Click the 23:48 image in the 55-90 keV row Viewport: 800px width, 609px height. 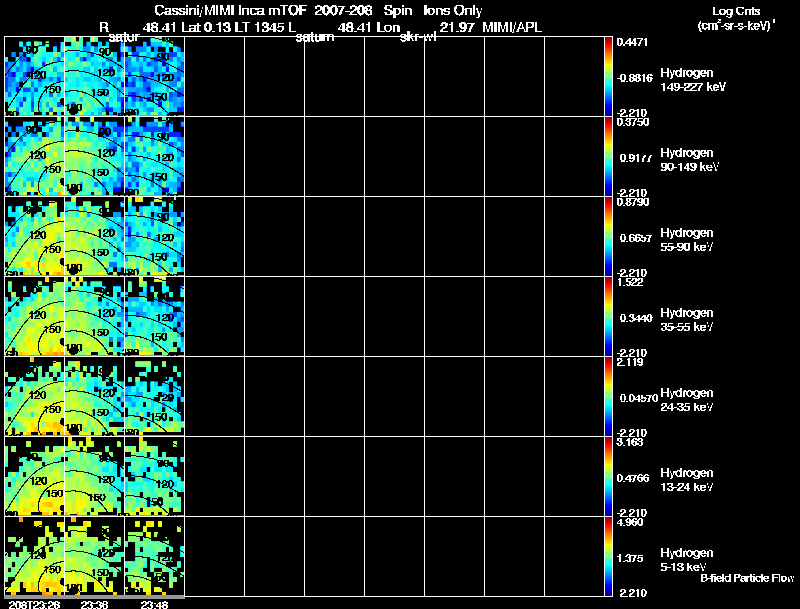tap(154, 236)
